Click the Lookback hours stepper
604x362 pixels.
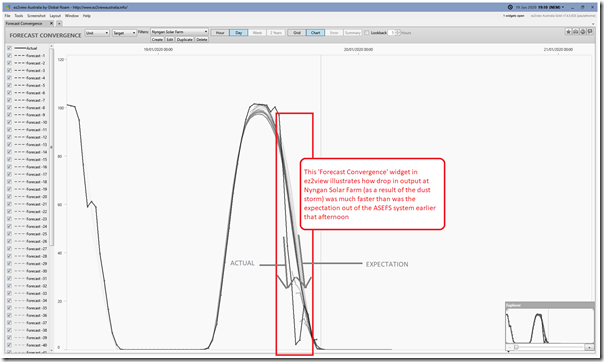point(398,33)
